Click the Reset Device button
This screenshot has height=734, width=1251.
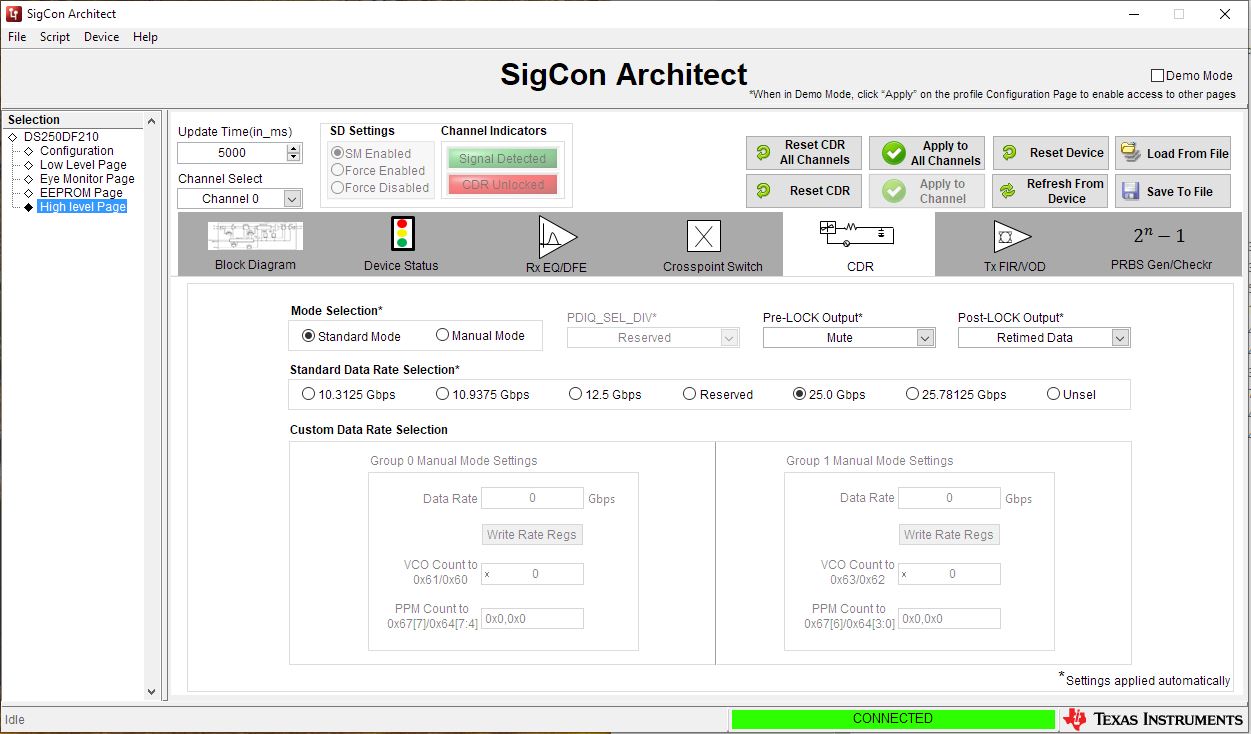[x=1050, y=153]
